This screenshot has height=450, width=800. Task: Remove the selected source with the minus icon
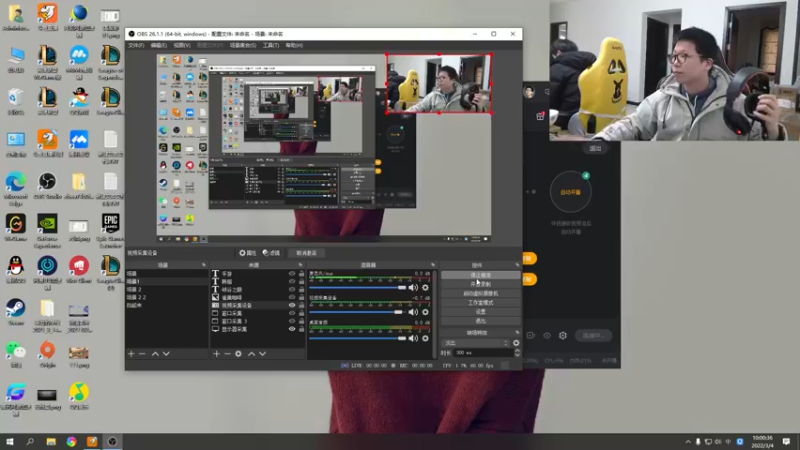[x=228, y=354]
